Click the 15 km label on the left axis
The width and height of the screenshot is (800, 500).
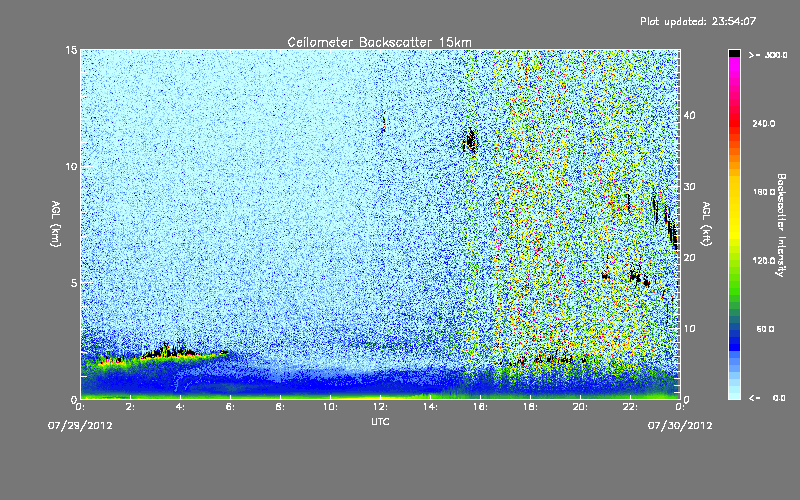(x=70, y=50)
